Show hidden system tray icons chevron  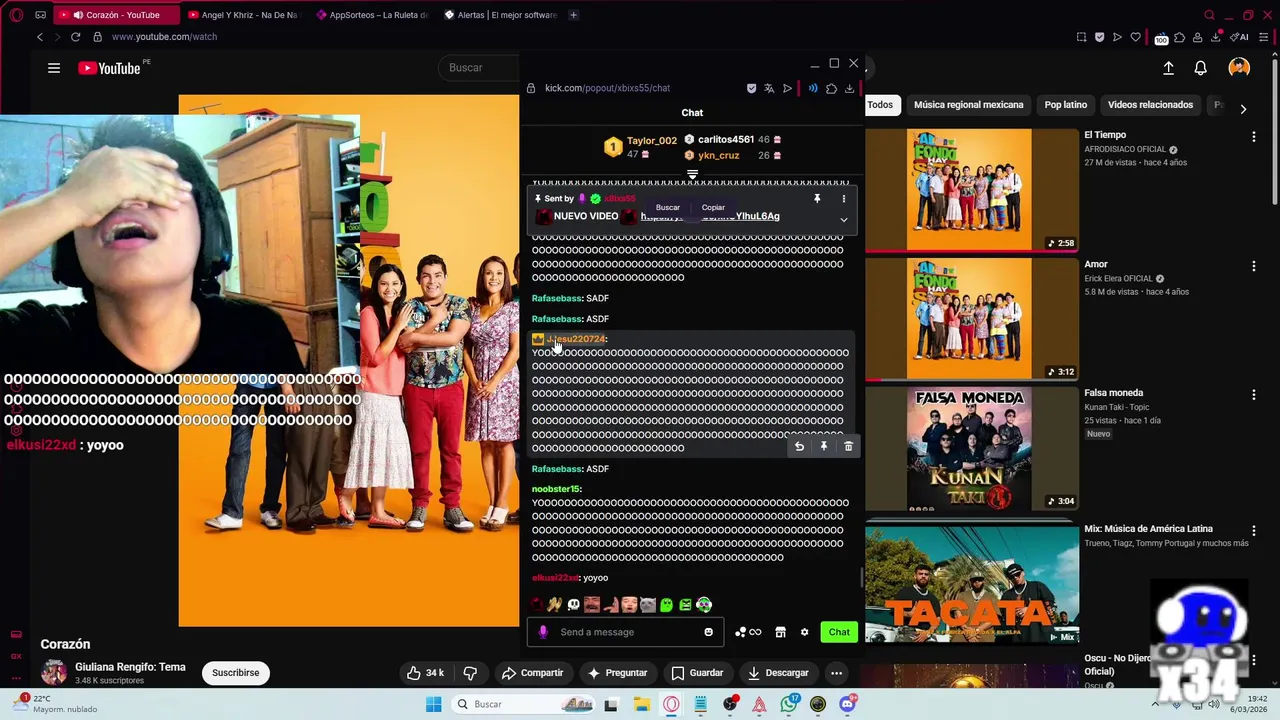coord(1155,704)
